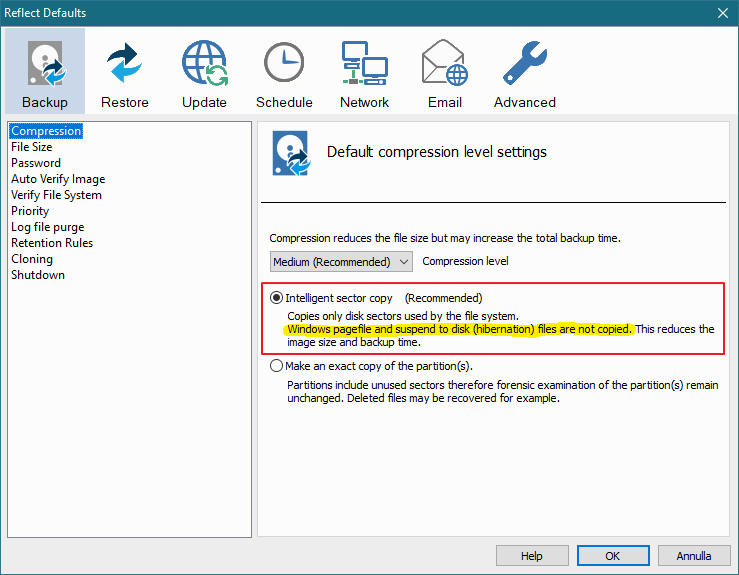Close the Reflect Defaults dialog
Viewport: 739px width, 575px height.
(723, 13)
